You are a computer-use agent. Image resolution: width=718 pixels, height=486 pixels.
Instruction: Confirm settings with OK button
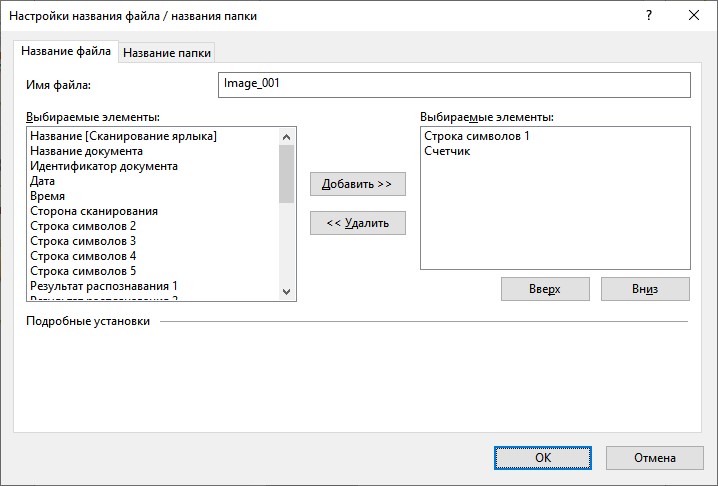(543, 458)
